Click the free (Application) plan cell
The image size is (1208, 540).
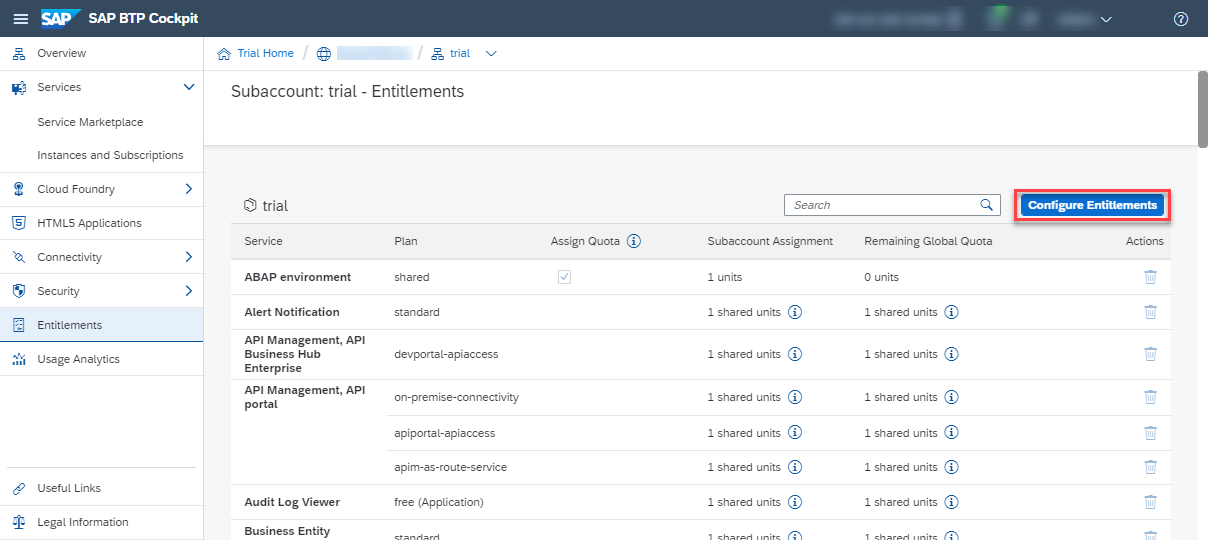click(439, 502)
